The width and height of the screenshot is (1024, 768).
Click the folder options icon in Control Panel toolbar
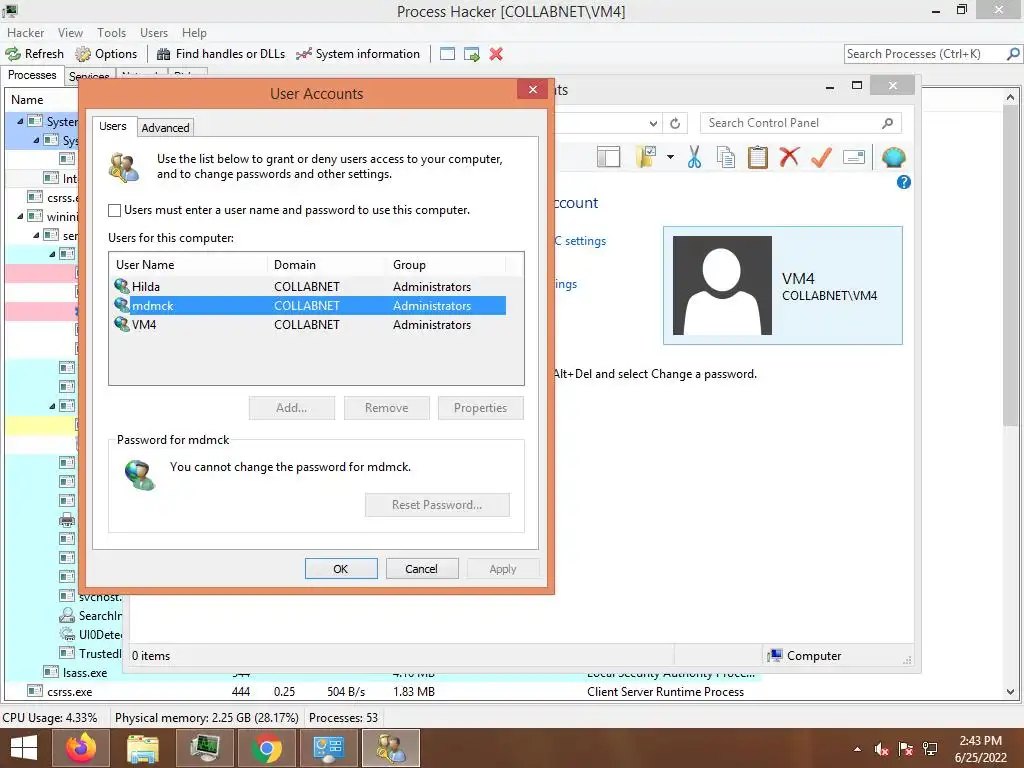[645, 157]
